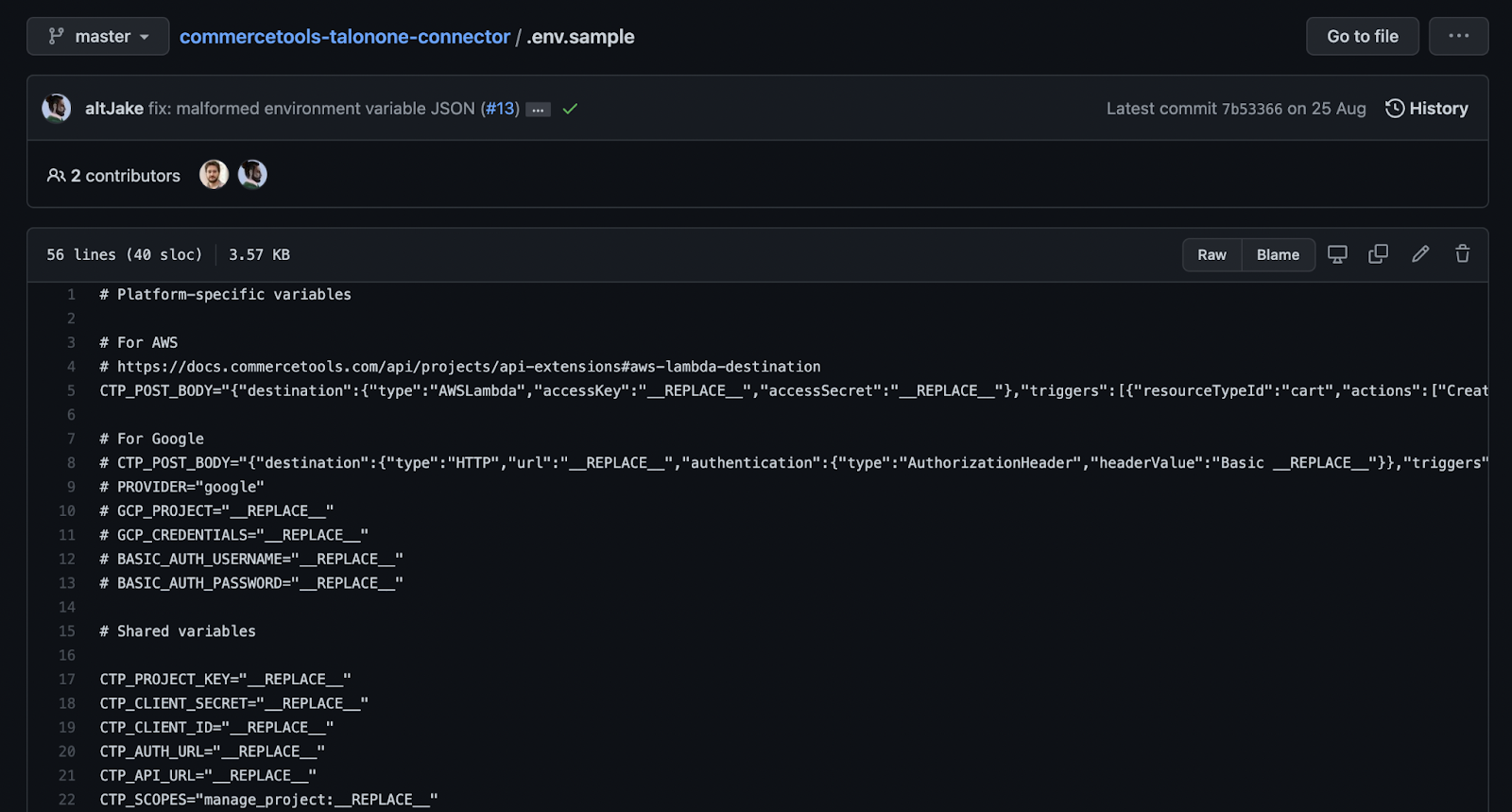Click the CTP_SCOPES line
This screenshot has width=1512, height=812.
point(268,800)
